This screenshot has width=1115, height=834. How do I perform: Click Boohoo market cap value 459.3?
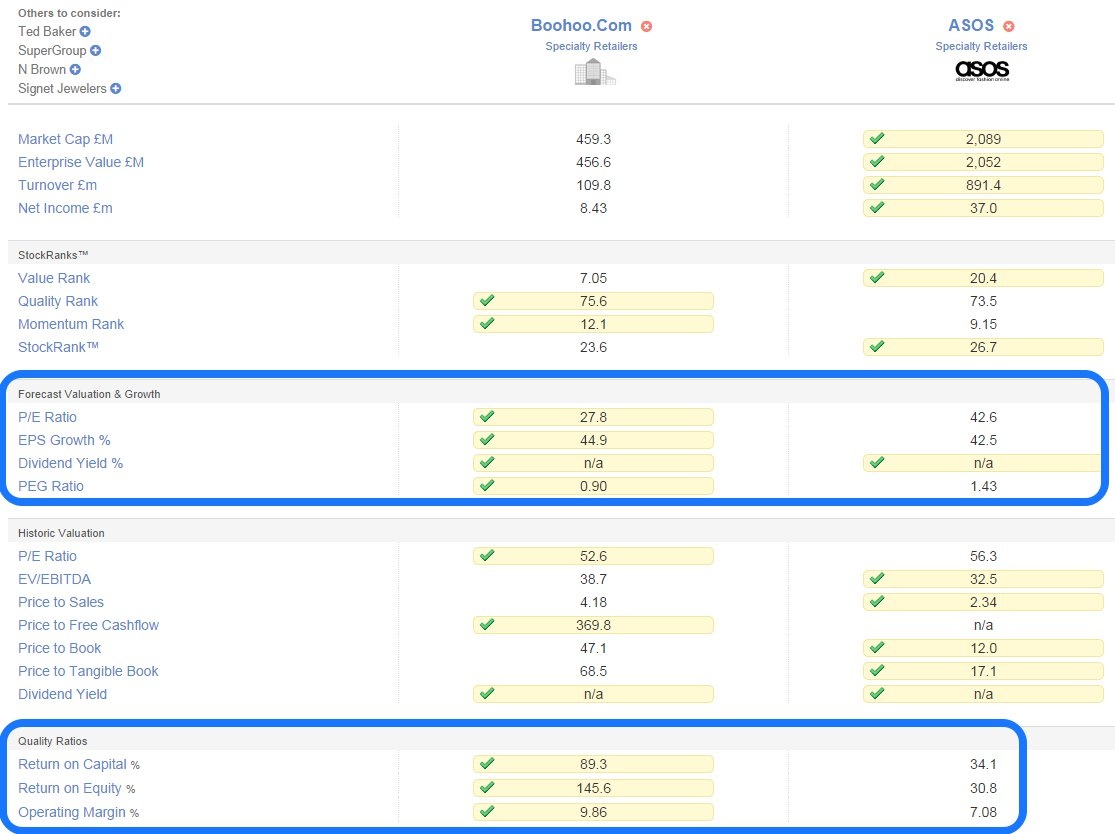(x=593, y=139)
